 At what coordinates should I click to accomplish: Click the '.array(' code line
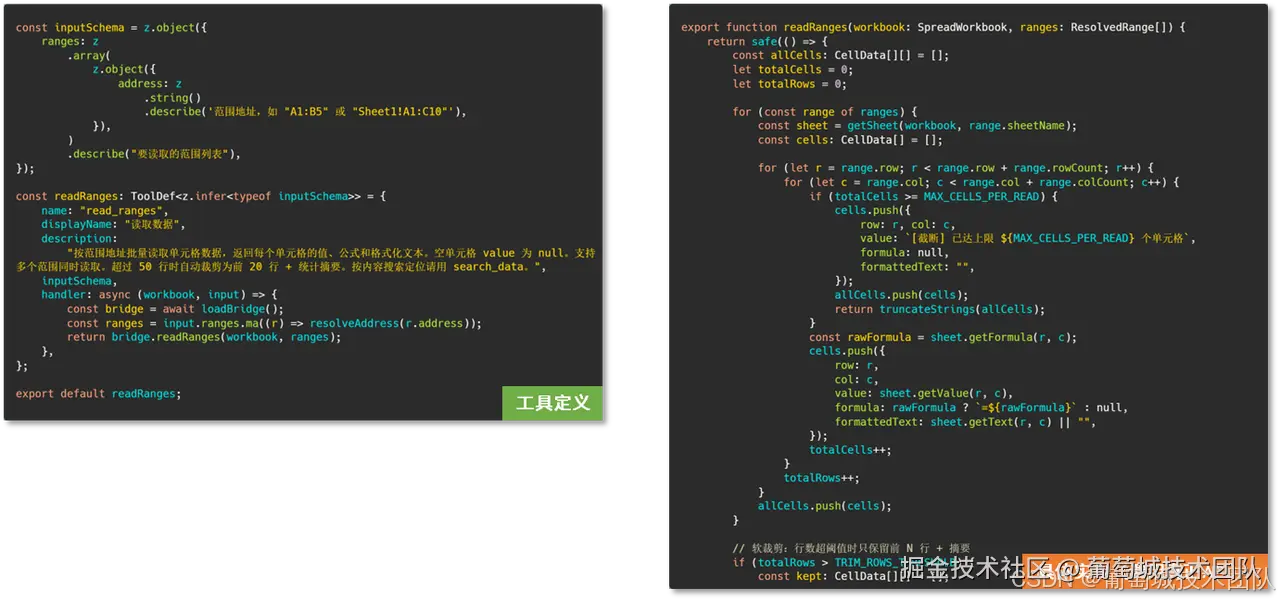tap(89, 56)
